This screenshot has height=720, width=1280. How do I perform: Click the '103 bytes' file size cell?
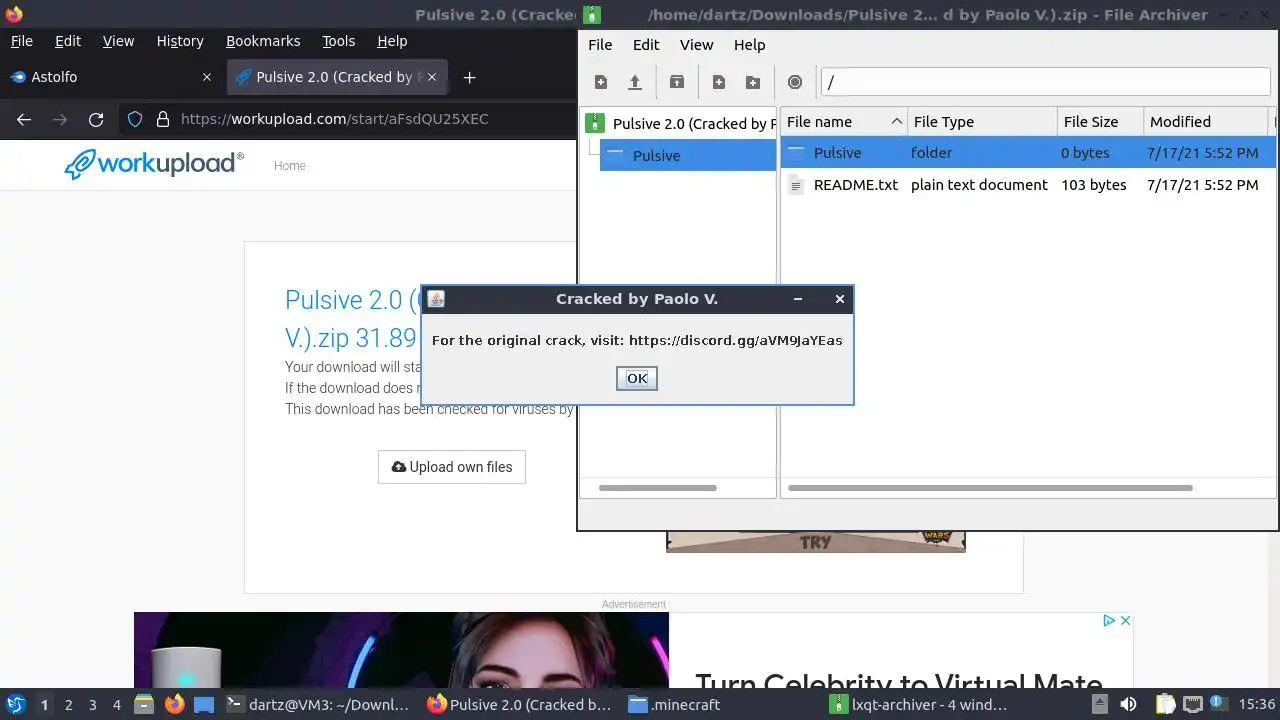pyautogui.click(x=1093, y=185)
